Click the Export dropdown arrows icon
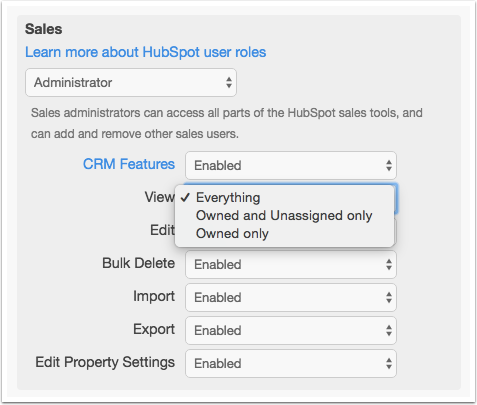This screenshot has height=405, width=477. click(x=389, y=331)
